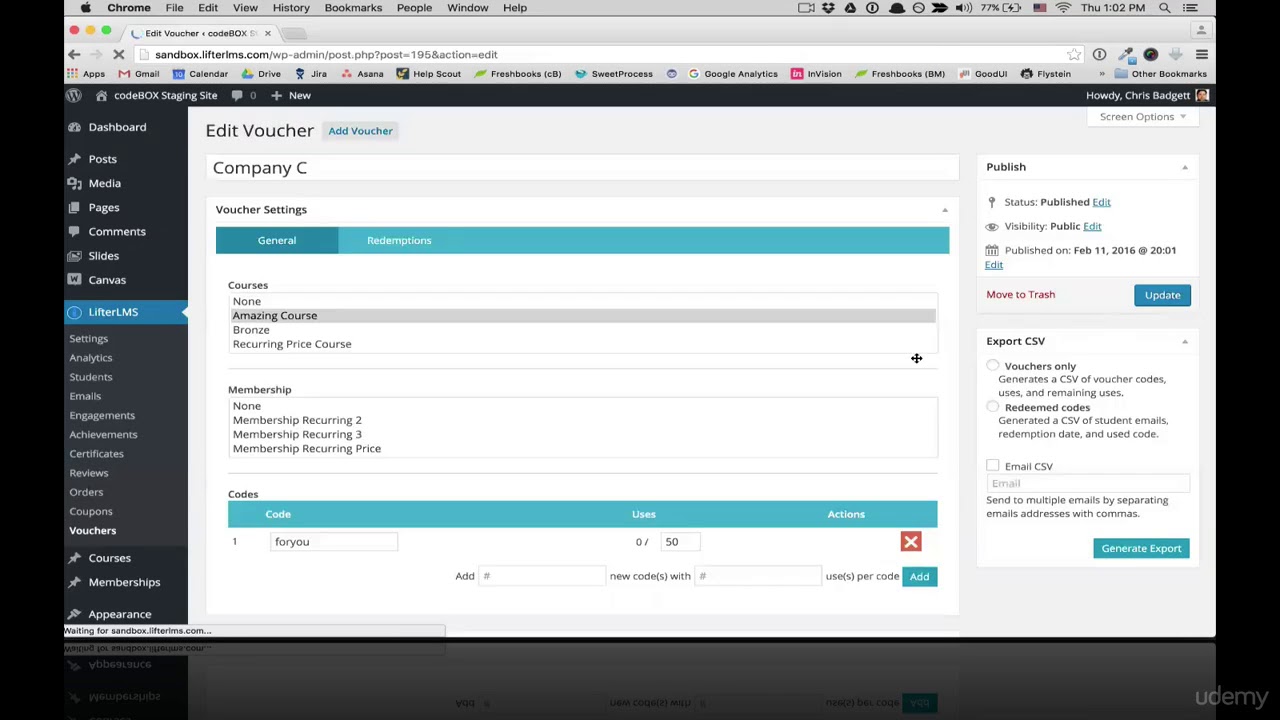
Task: Click the number of new codes field
Action: [x=542, y=576]
